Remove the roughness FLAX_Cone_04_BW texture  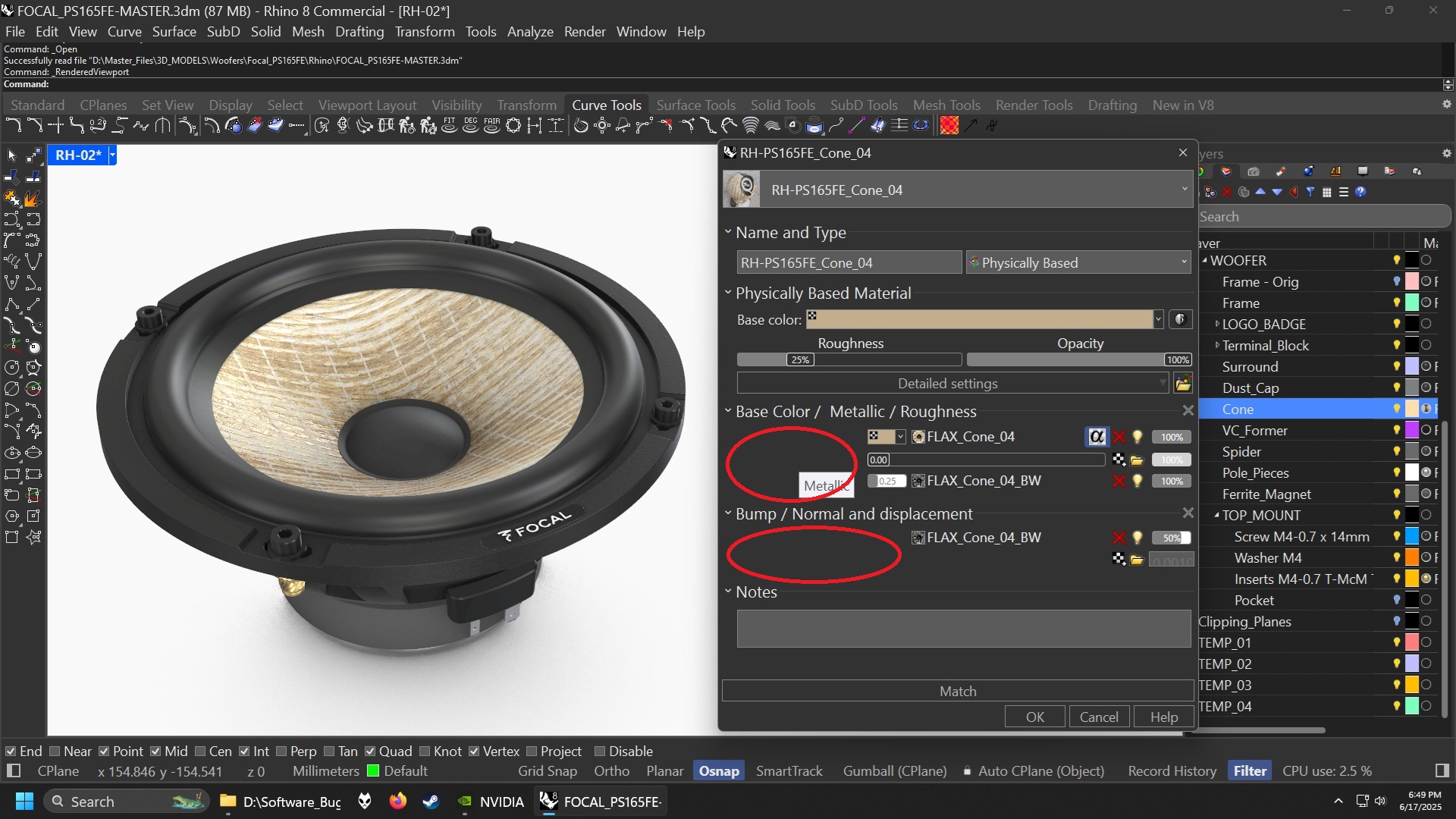coord(1119,481)
